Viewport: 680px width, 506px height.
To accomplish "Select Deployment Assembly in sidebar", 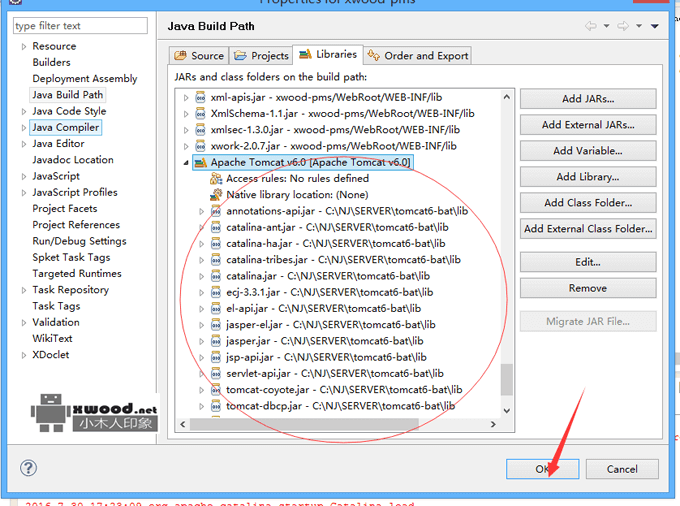I will (85, 78).
